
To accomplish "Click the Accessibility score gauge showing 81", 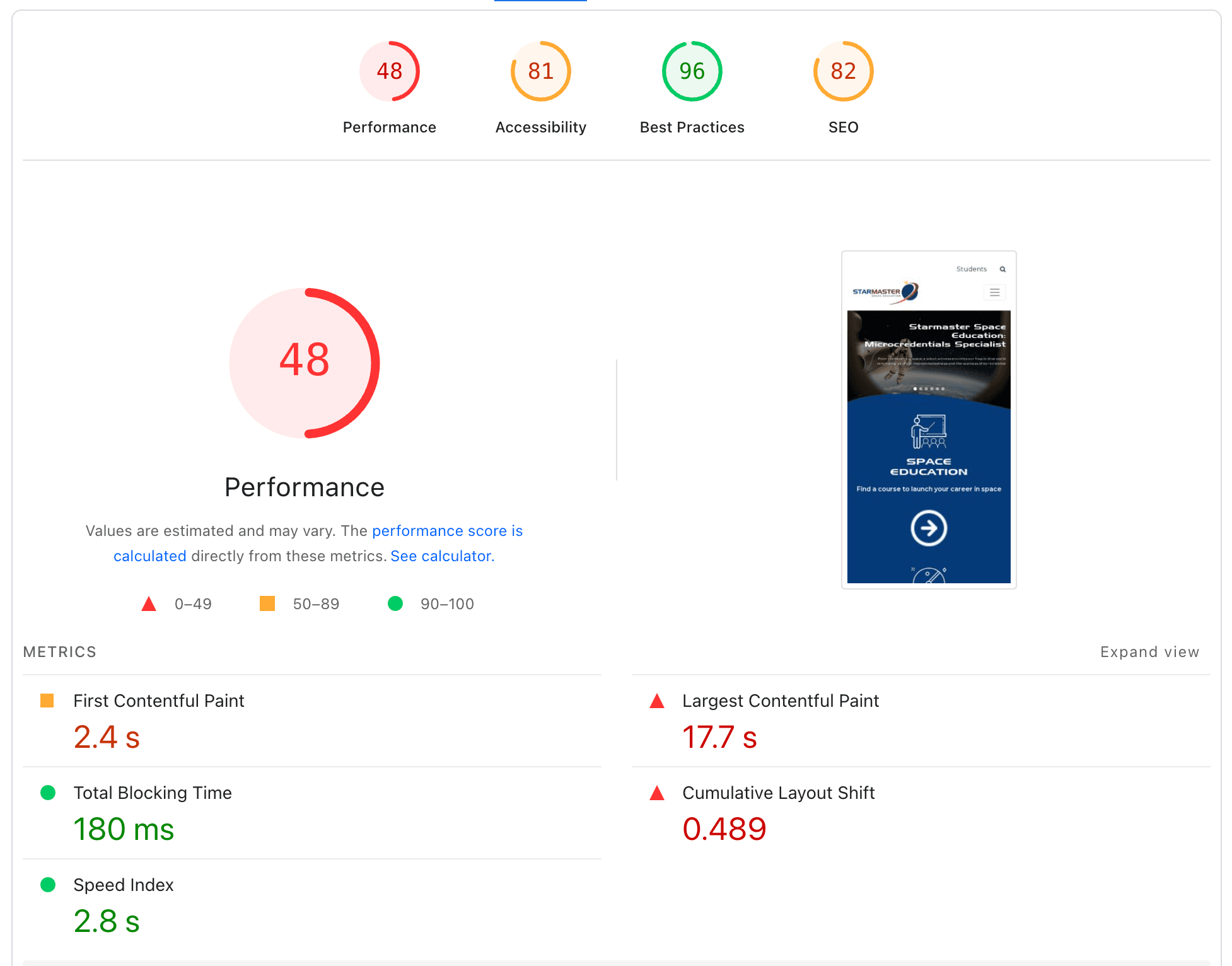I will [x=540, y=71].
